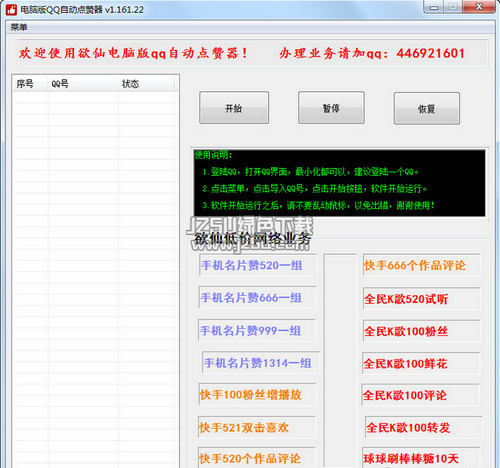The height and width of the screenshot is (468, 500).
Task: Click the 开始 button
Action: click(234, 108)
